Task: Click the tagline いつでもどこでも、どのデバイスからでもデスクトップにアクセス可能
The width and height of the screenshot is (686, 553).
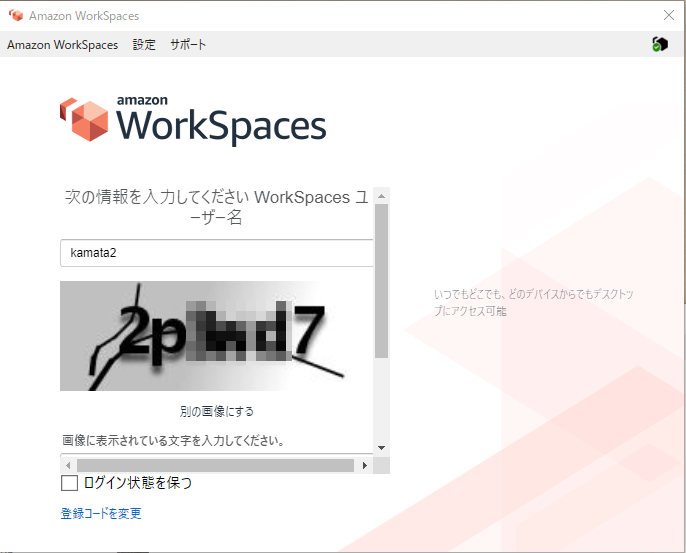Action: (534, 302)
